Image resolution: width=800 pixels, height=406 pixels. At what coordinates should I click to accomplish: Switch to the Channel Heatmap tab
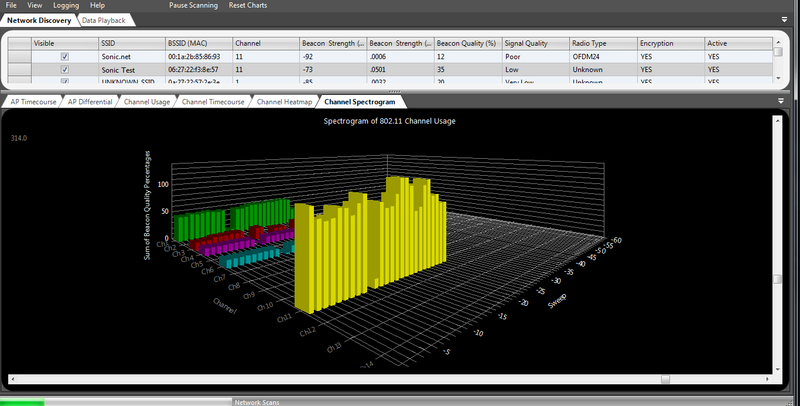pos(285,101)
